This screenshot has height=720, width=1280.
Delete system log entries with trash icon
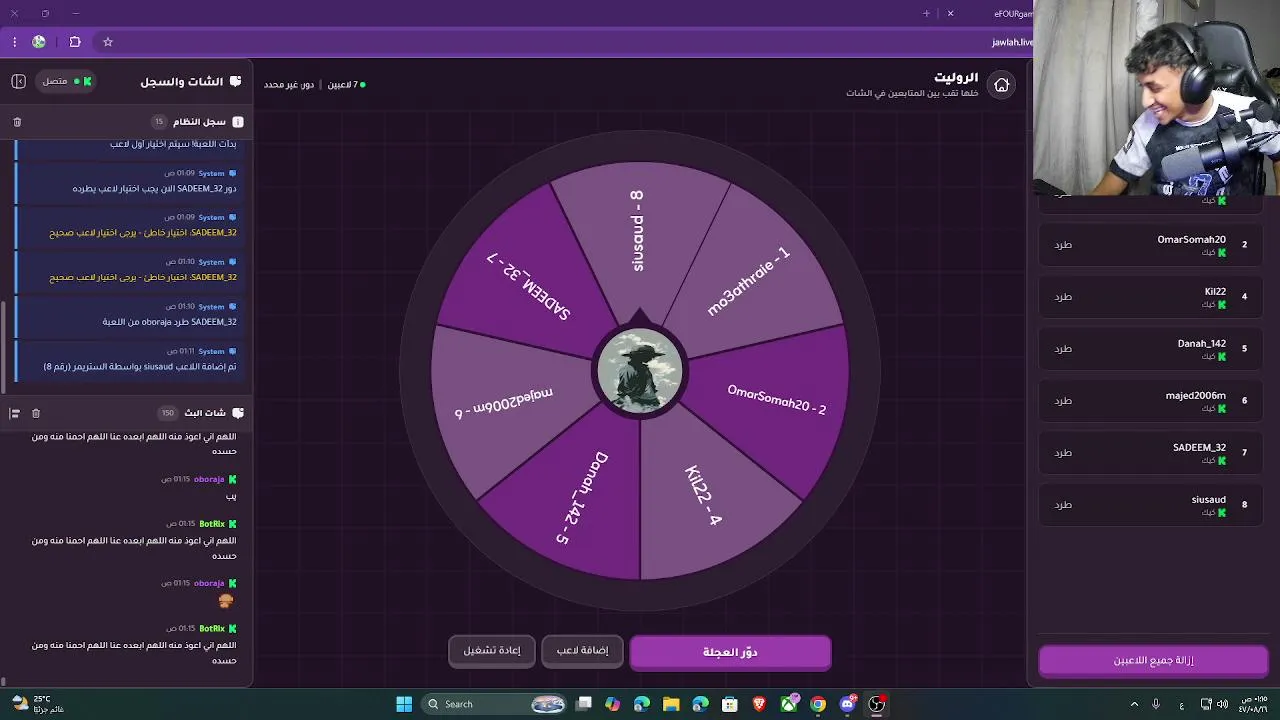(17, 122)
